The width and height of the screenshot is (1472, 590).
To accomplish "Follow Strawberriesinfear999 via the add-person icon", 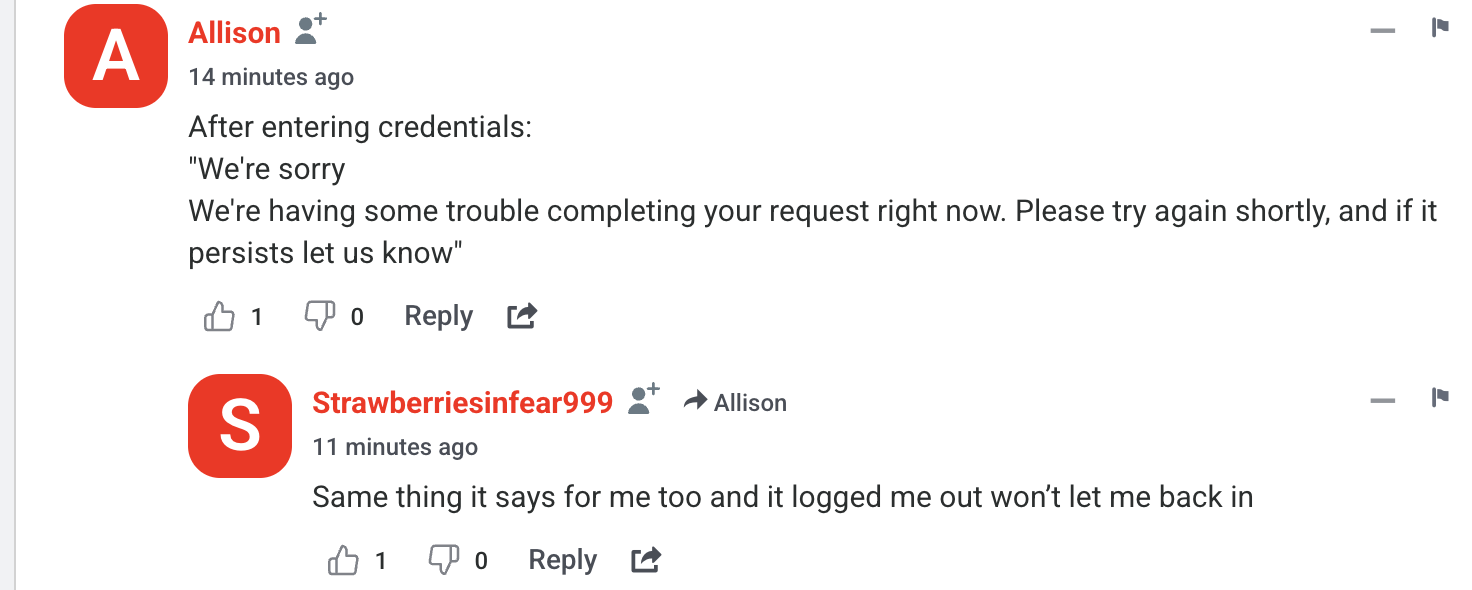I will pos(641,396).
